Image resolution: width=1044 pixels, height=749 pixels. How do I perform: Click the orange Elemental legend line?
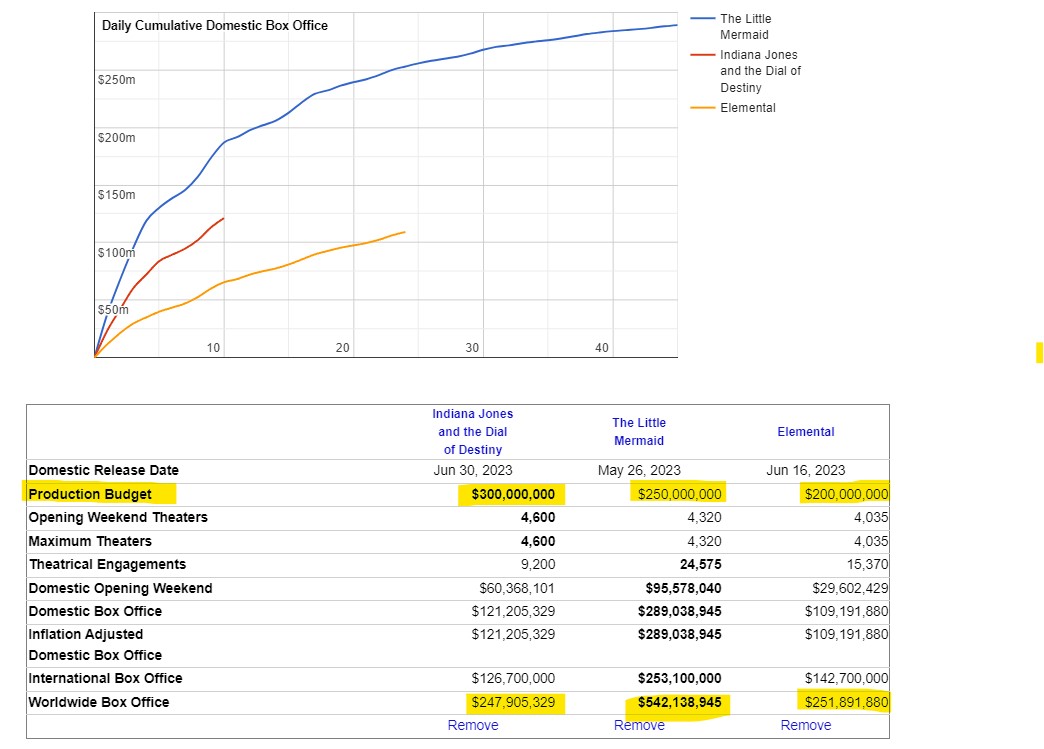click(x=703, y=108)
